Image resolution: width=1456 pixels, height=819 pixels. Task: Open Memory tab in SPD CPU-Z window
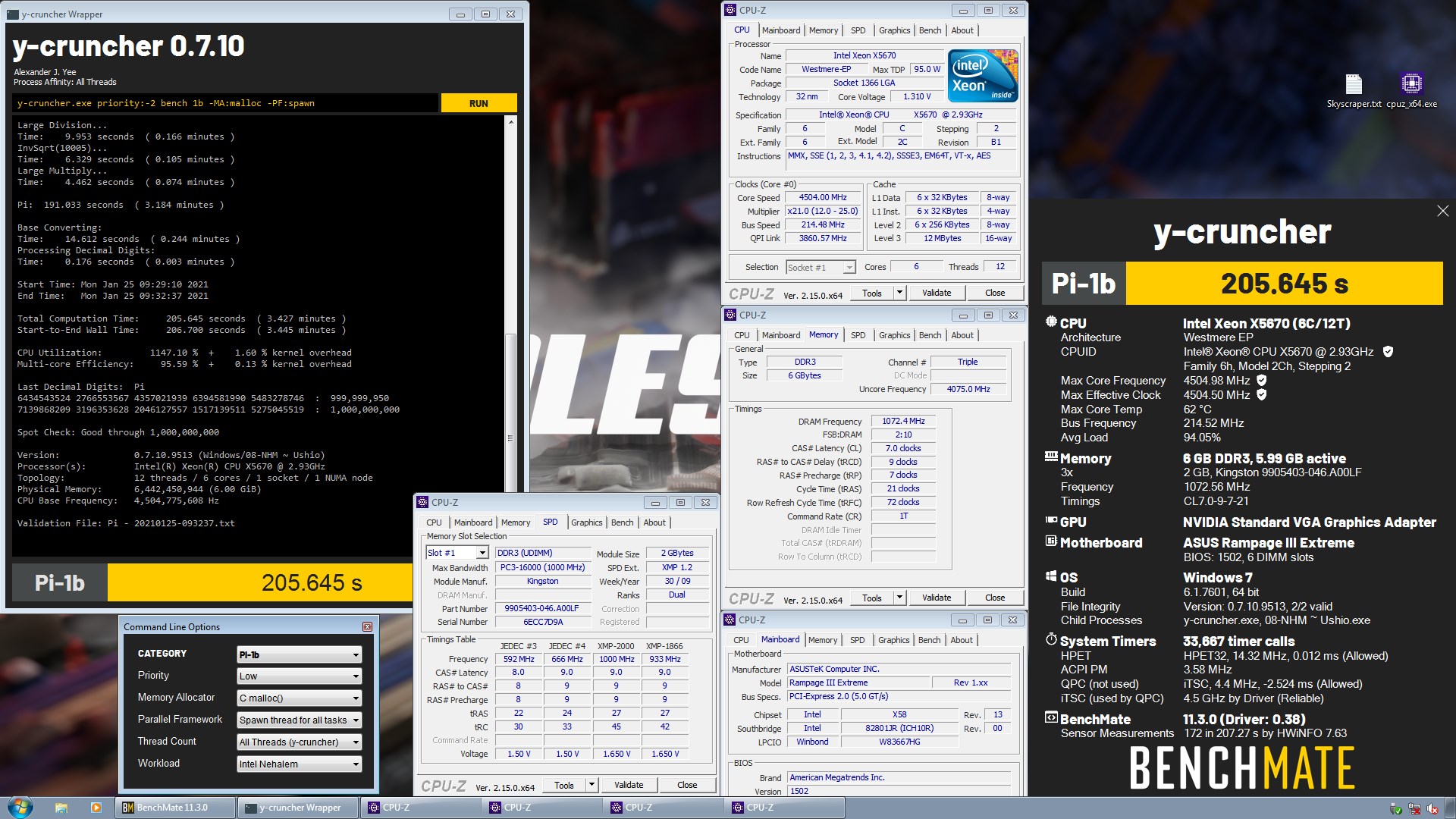pos(516,522)
